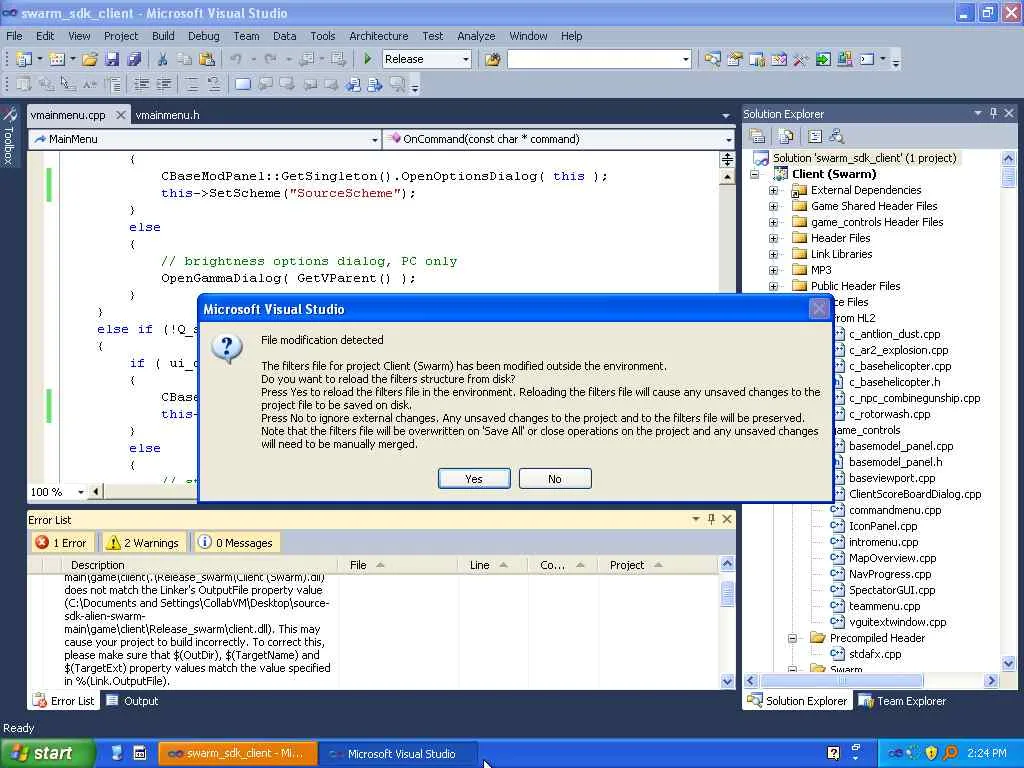Toggle auto-hide pin on Solution Explorer
The height and width of the screenshot is (768, 1024).
click(993, 113)
